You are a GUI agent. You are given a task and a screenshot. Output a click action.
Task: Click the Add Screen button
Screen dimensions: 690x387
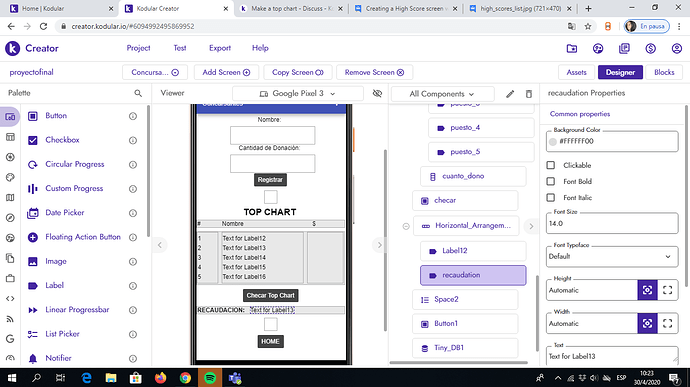[226, 72]
